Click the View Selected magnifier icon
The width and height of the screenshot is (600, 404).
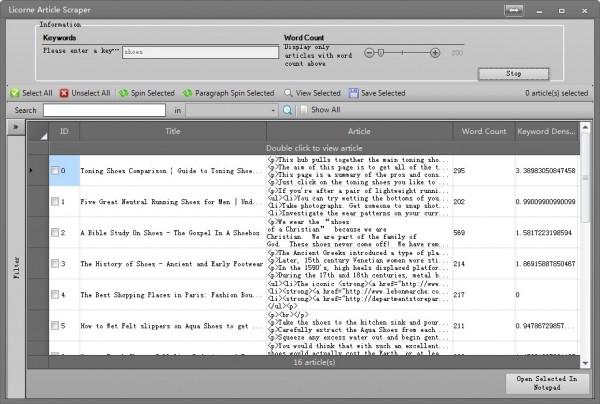click(288, 93)
